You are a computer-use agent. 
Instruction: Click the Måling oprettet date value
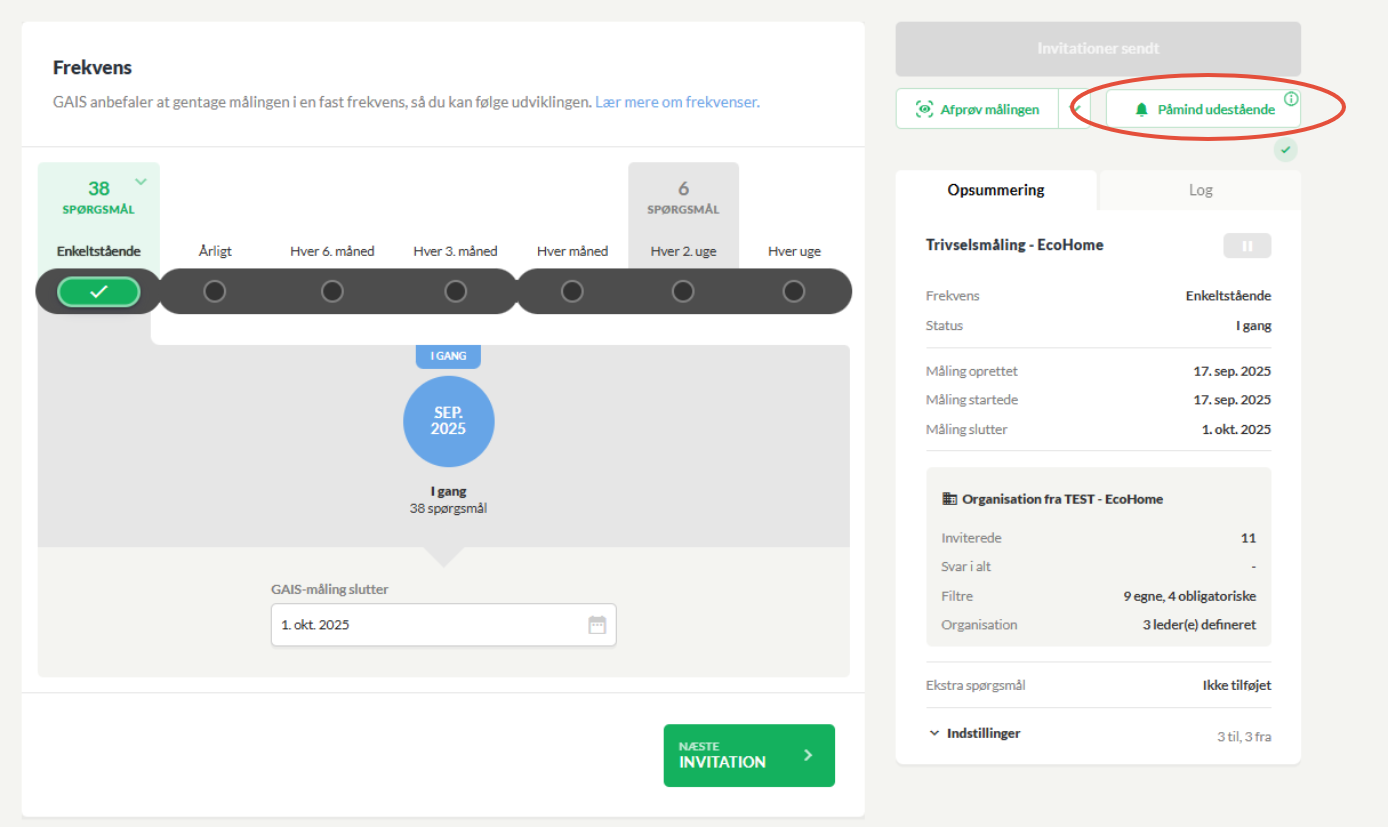point(1232,371)
